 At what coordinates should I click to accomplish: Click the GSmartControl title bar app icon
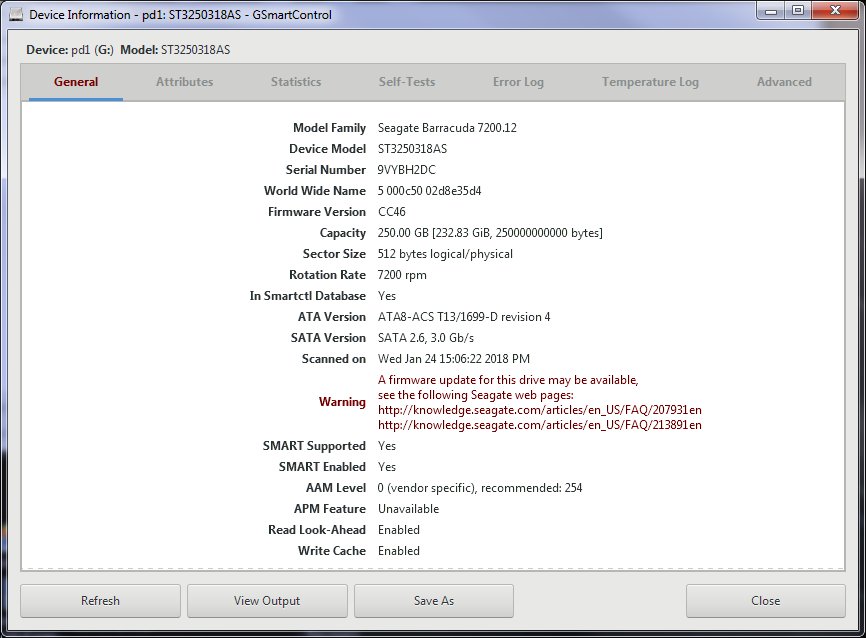[16, 14]
